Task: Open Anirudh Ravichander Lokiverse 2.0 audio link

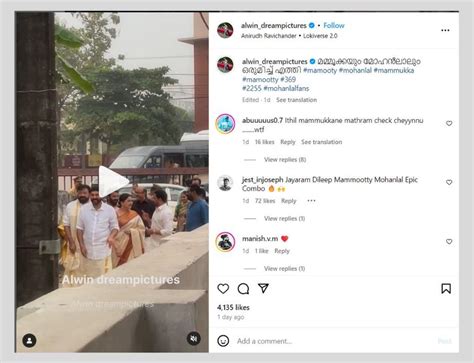Action: click(289, 36)
